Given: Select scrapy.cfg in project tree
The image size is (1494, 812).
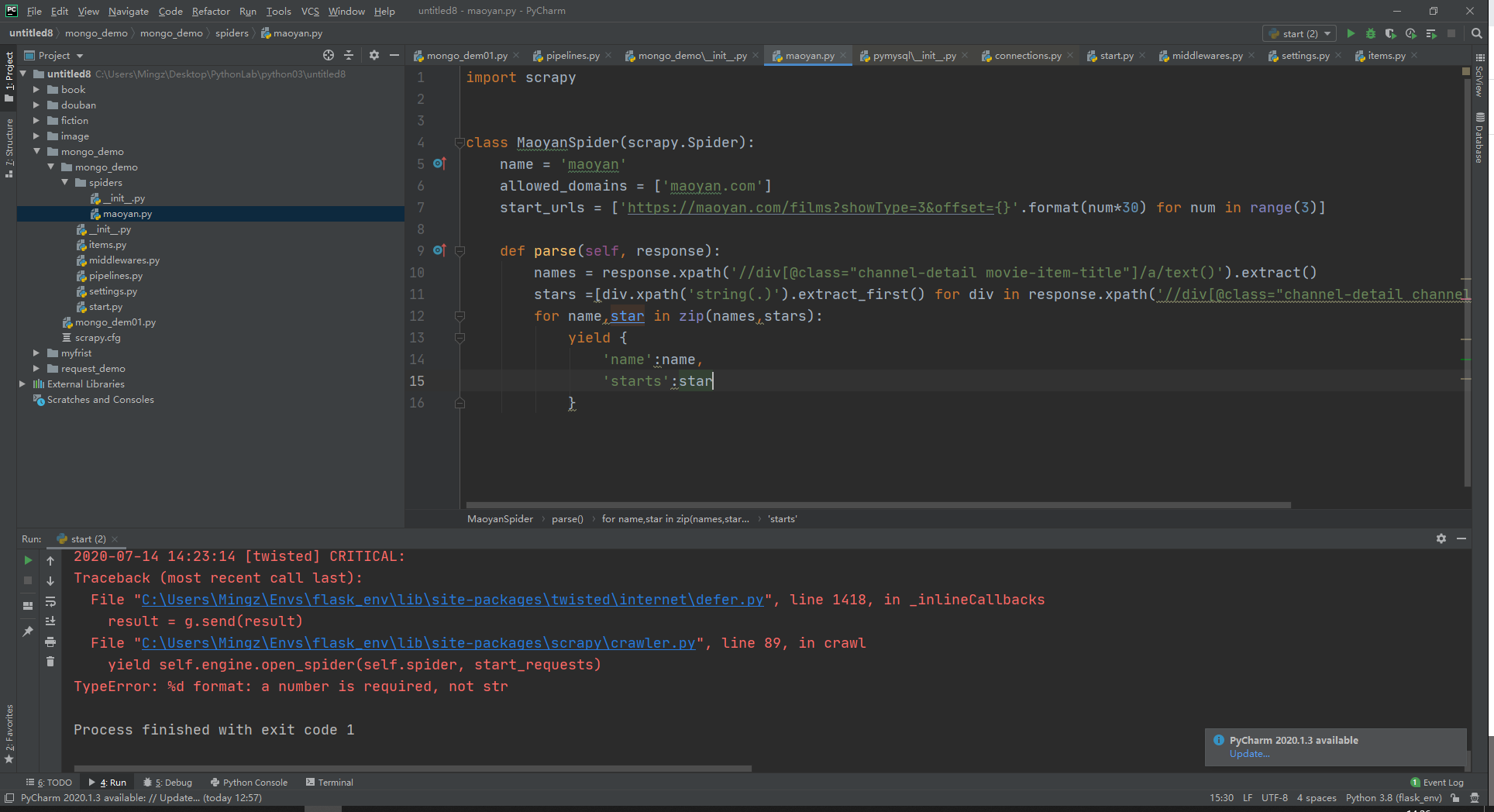Looking at the screenshot, I should click(98, 337).
